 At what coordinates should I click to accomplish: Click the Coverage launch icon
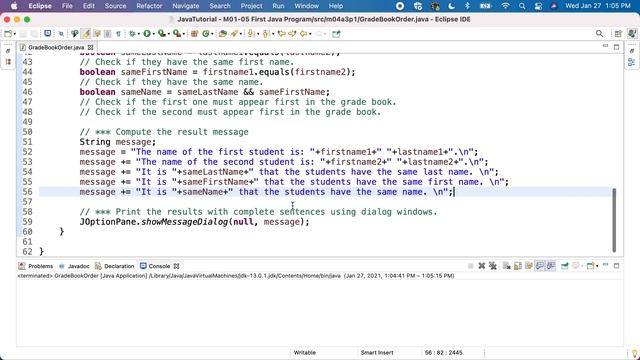pos(162,34)
